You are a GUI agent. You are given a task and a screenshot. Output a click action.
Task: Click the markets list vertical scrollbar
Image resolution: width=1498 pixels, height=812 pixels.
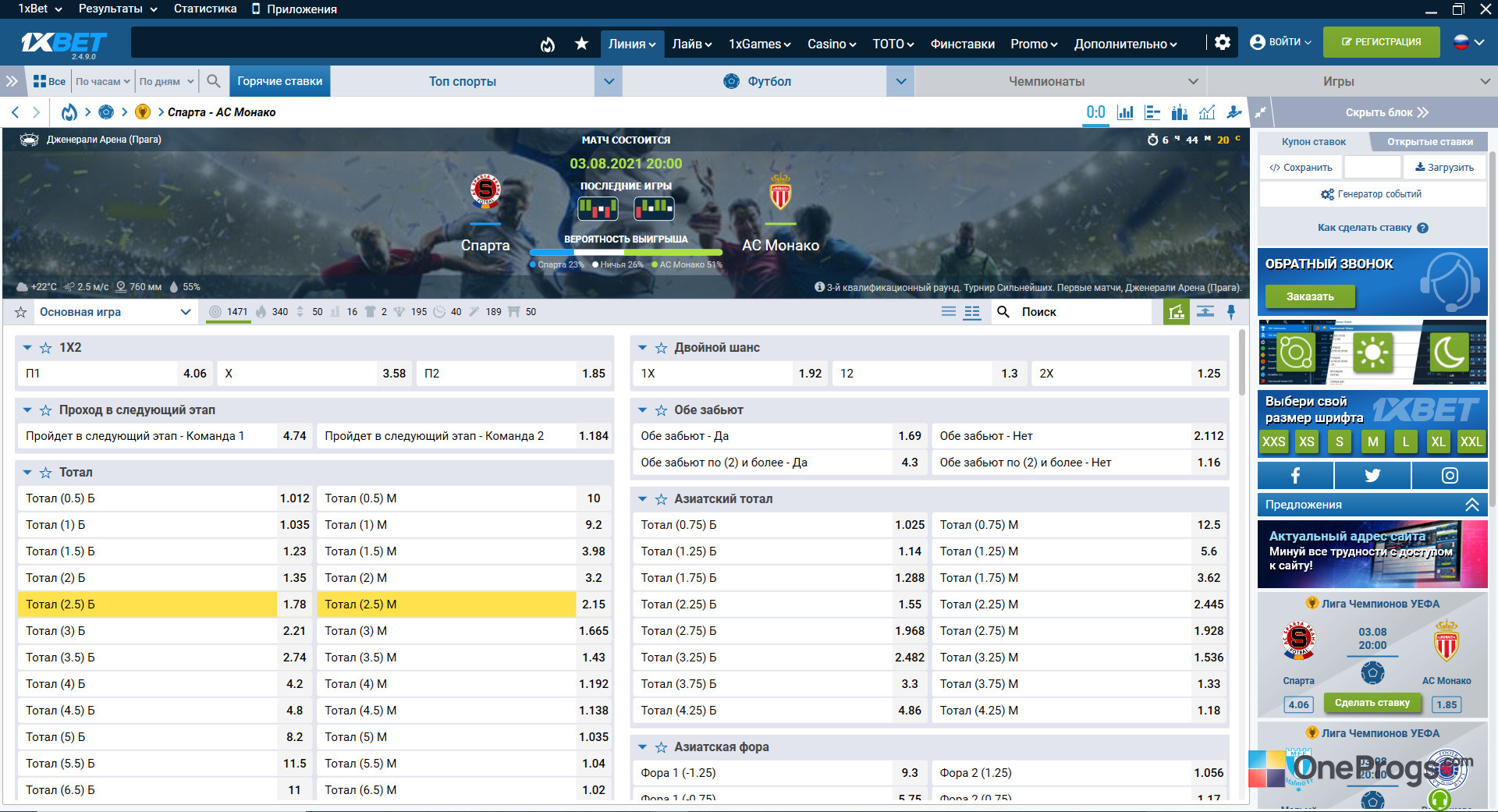click(x=1242, y=361)
